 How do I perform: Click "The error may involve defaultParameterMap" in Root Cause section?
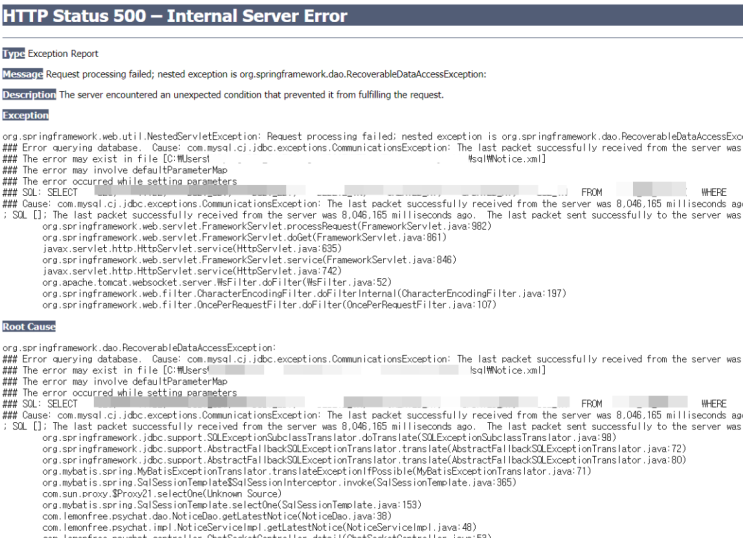115,382
